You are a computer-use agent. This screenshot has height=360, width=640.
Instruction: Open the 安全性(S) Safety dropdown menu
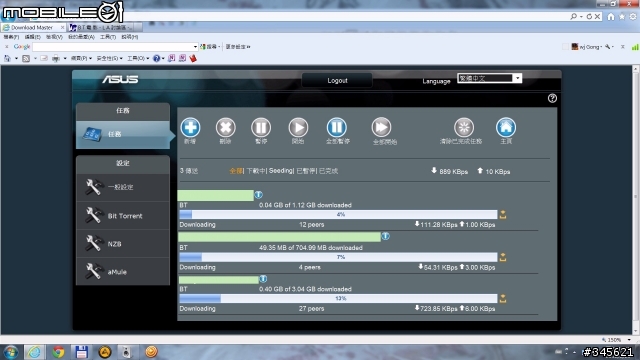109,58
